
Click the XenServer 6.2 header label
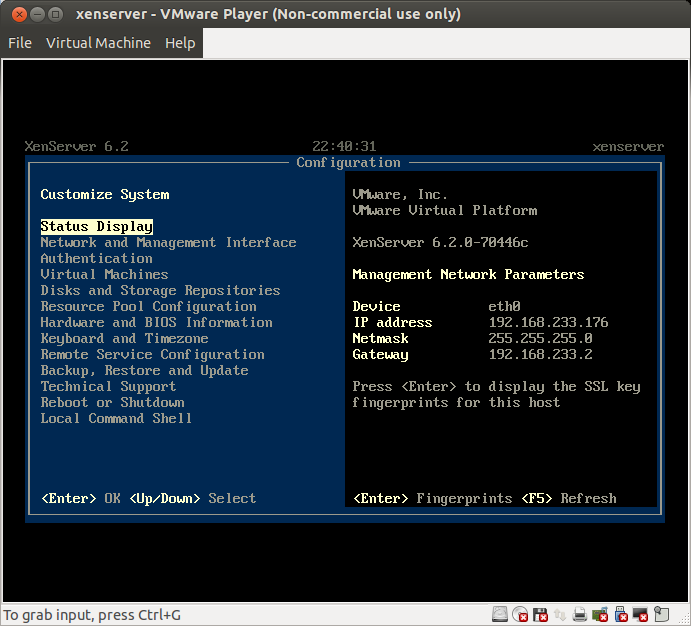pyautogui.click(x=76, y=146)
